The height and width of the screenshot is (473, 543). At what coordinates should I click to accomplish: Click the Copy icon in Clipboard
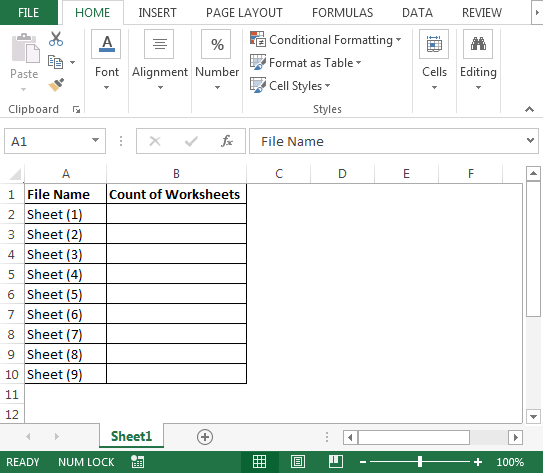pos(55,62)
